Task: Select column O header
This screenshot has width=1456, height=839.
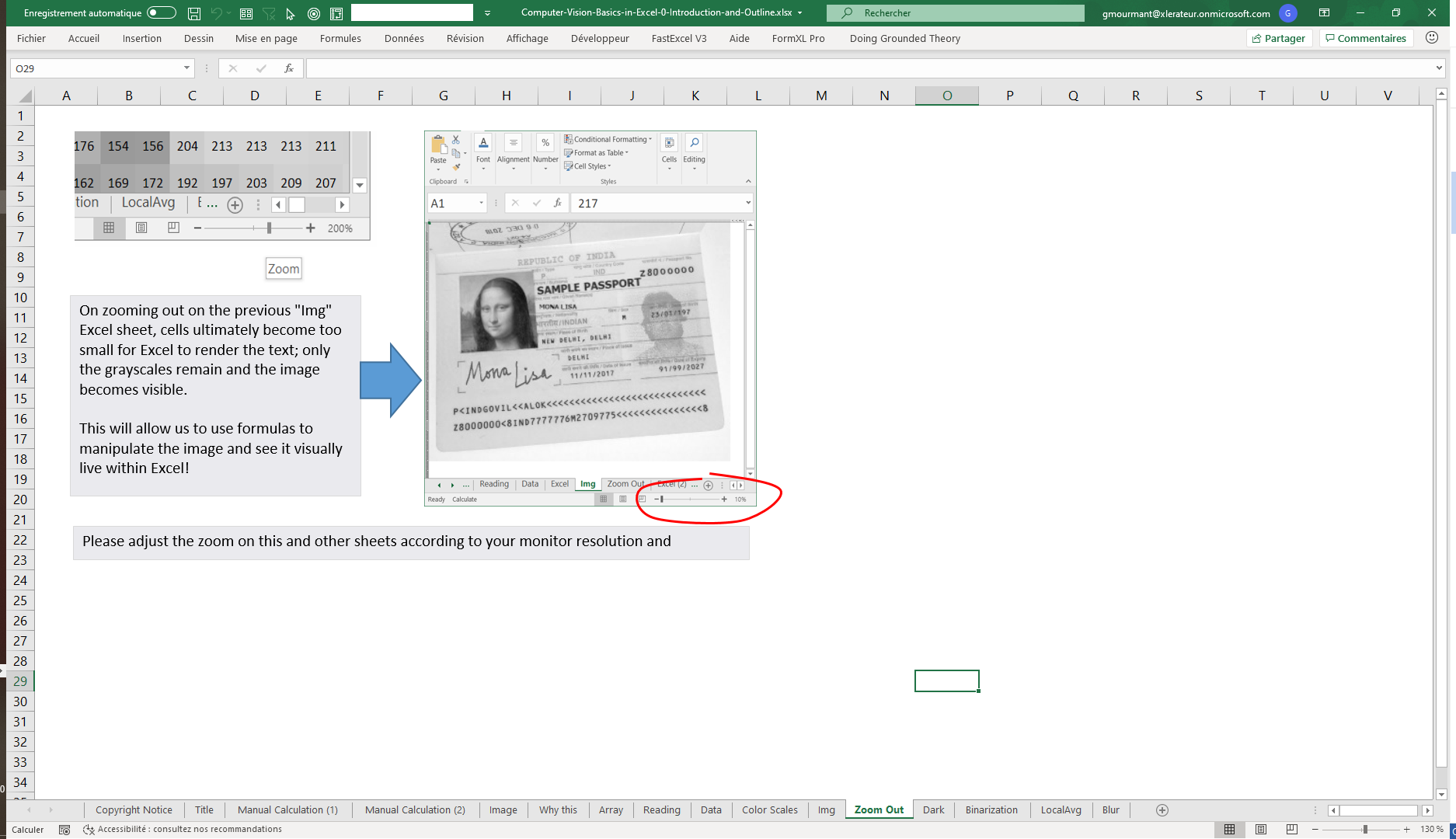Action: 947,96
